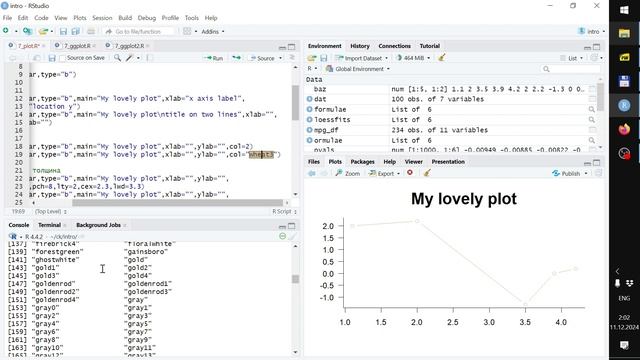Refresh the Environment pane
Viewport: 640px width, 360px height.
(x=595, y=58)
